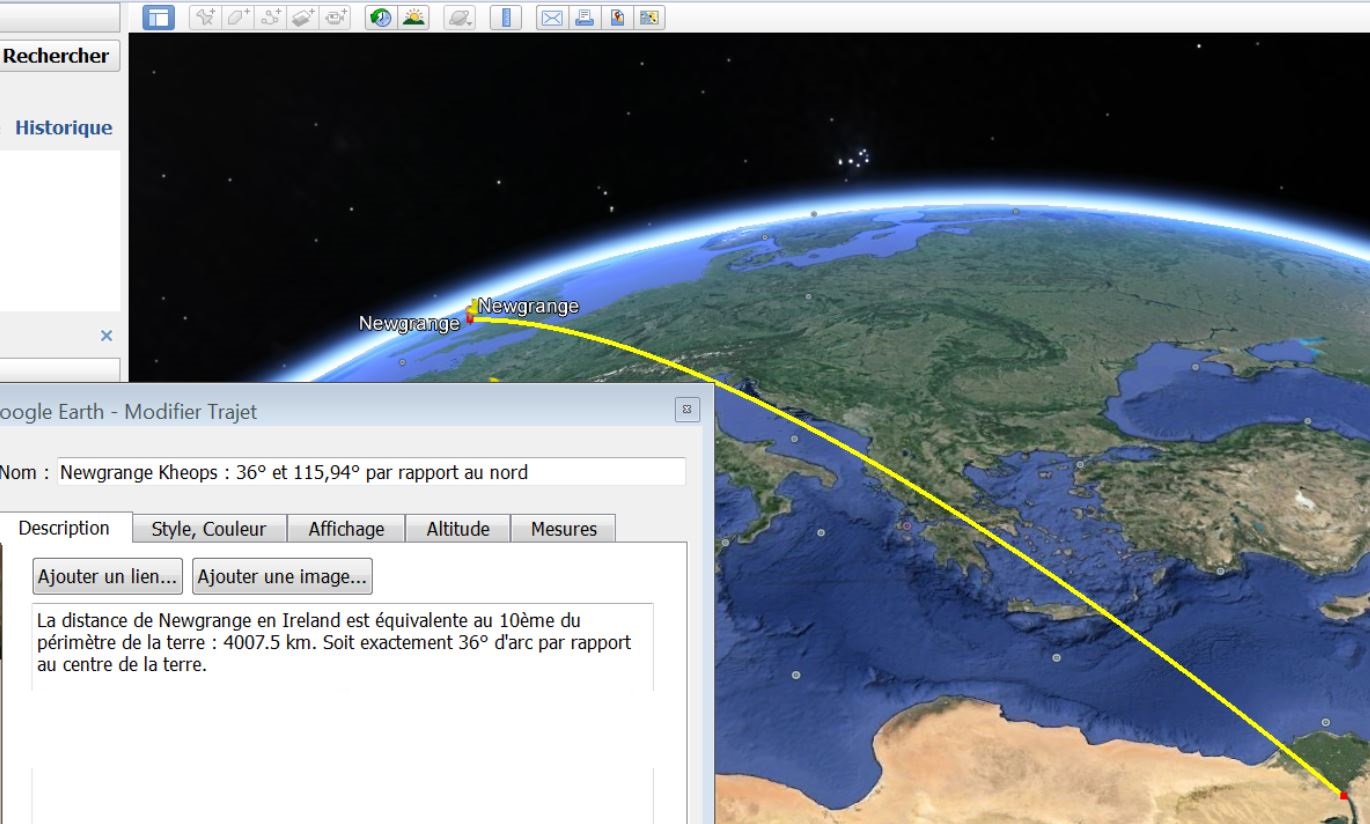Switch to the Description tab

[64, 528]
